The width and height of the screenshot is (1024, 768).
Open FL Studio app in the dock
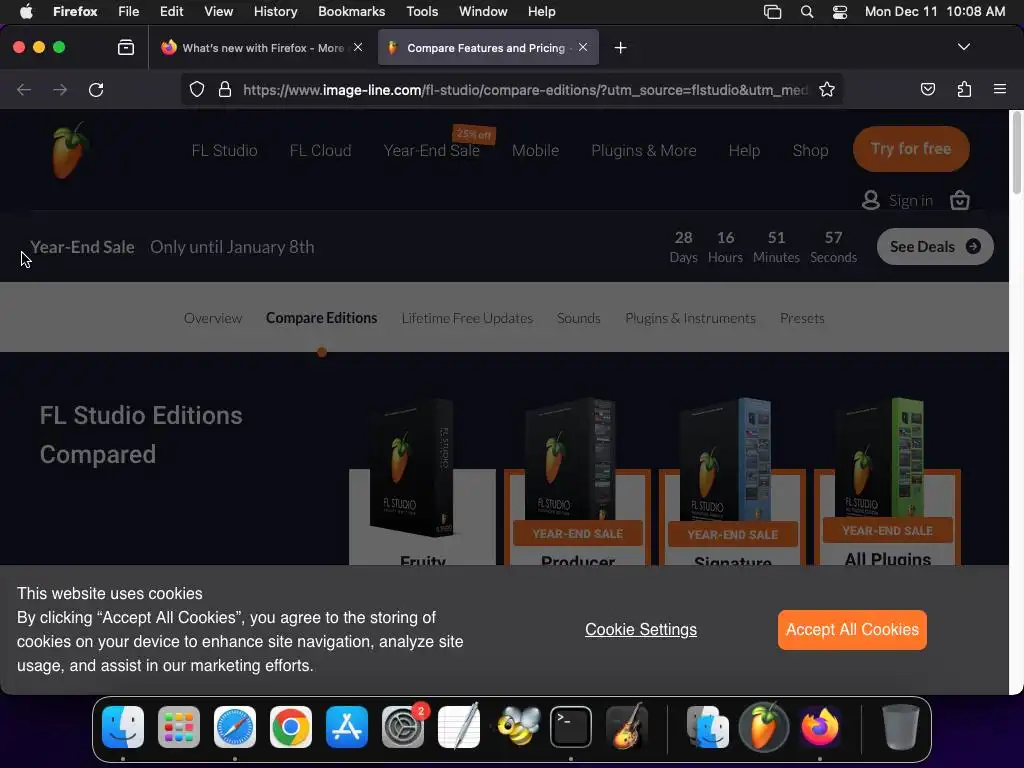pyautogui.click(x=763, y=727)
